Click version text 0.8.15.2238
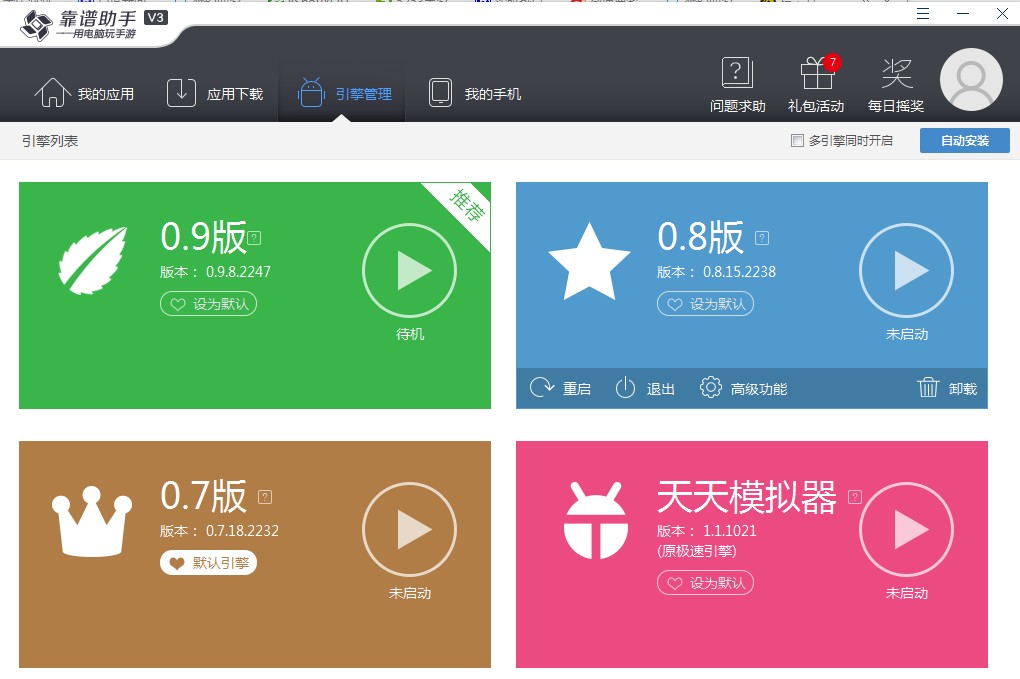Image resolution: width=1020 pixels, height=679 pixels. coord(739,272)
